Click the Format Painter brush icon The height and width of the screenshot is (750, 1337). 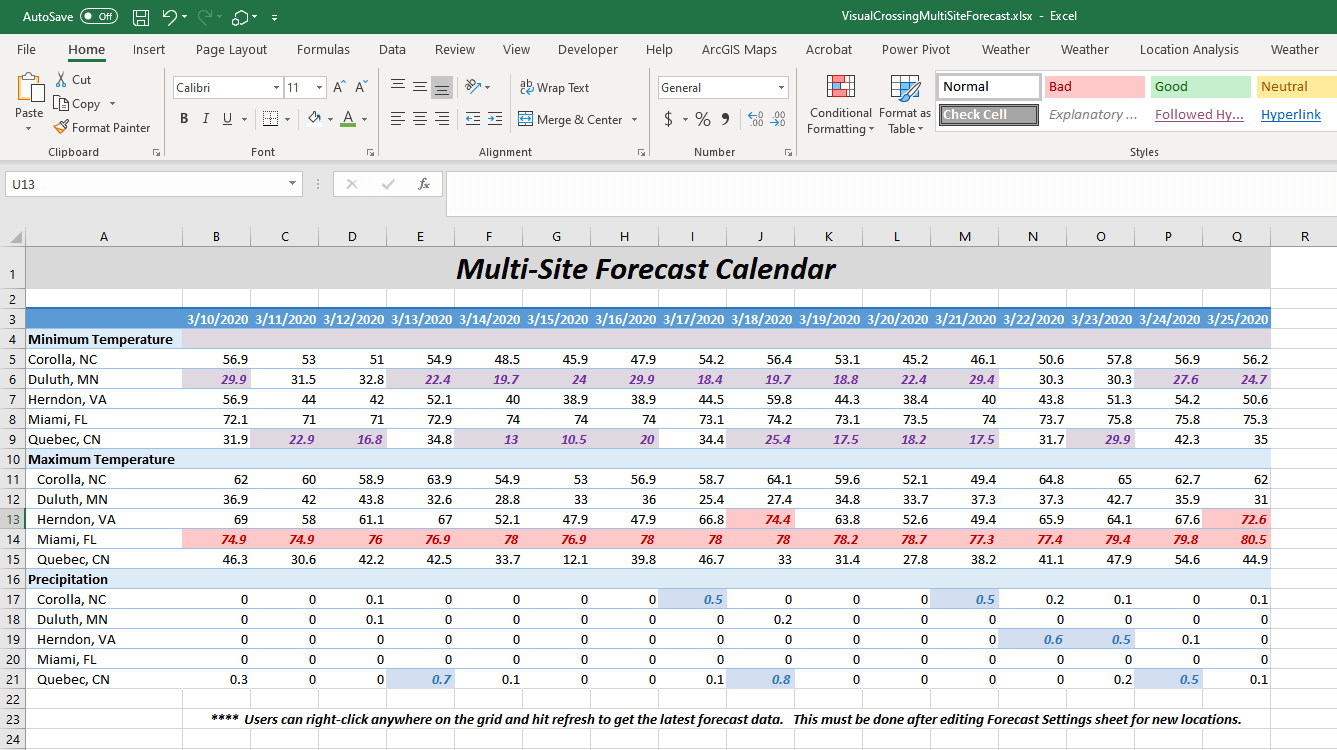point(62,128)
